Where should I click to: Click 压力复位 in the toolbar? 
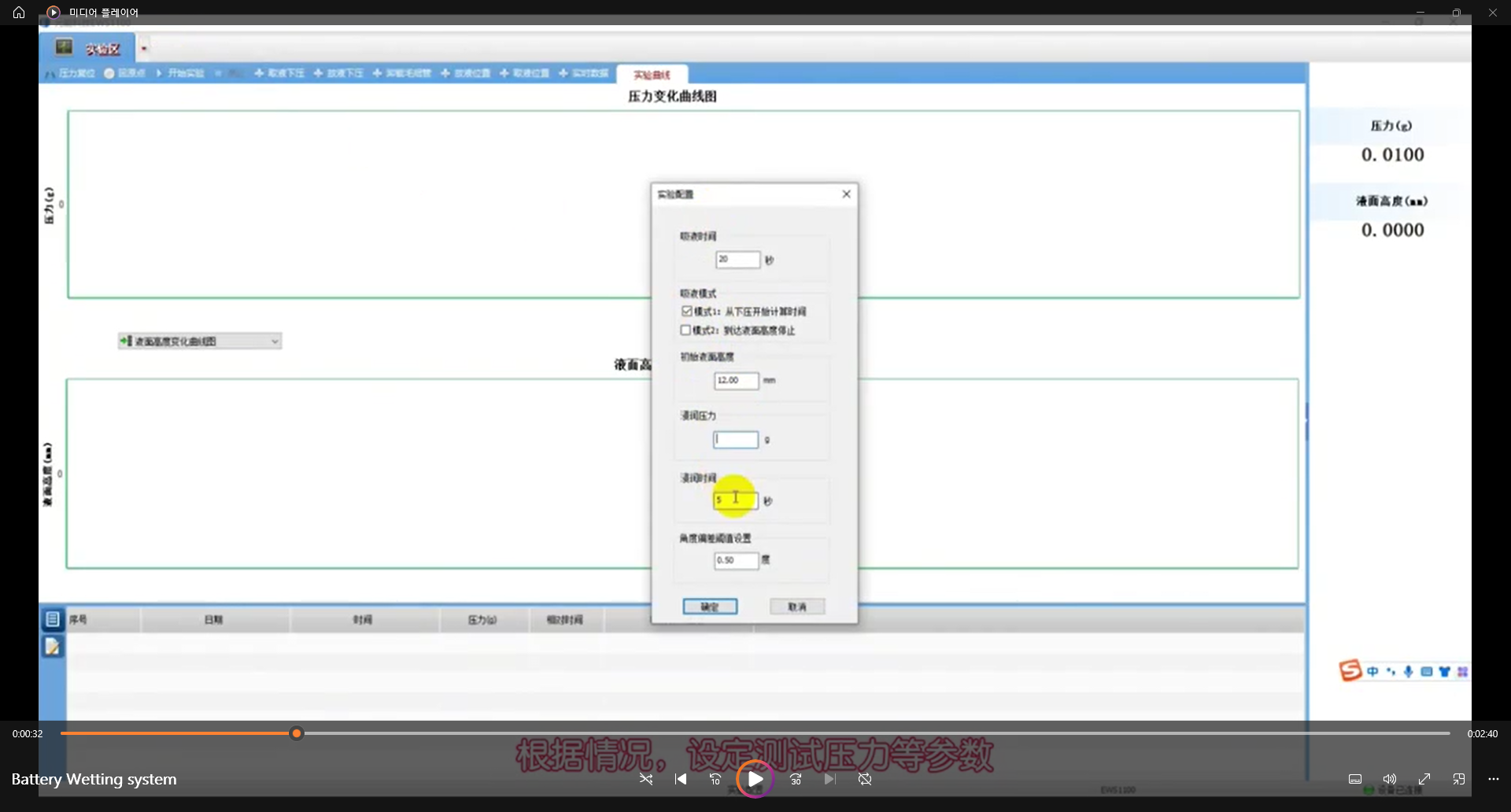coord(70,73)
